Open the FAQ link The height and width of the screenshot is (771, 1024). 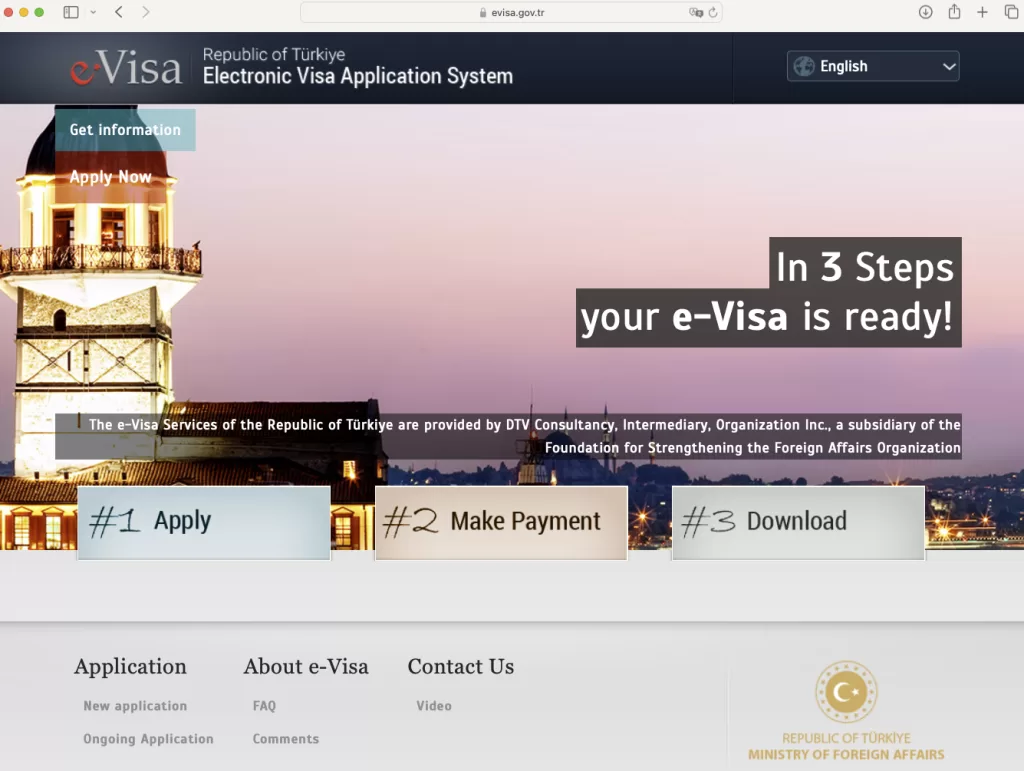point(264,706)
